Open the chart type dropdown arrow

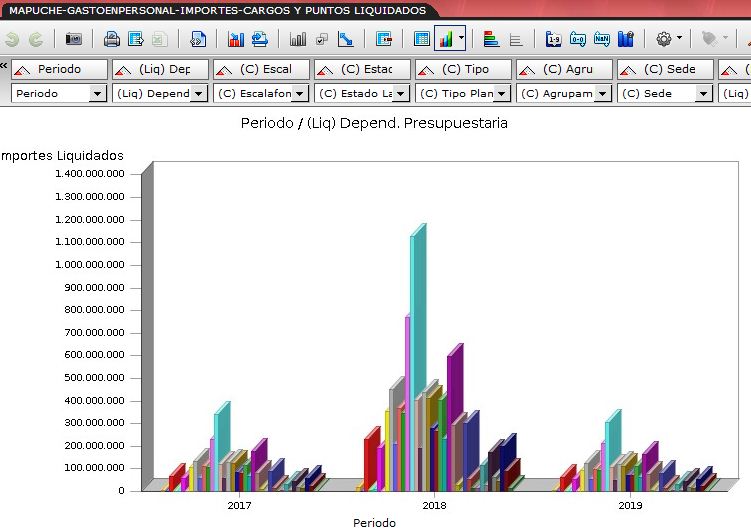(461, 37)
